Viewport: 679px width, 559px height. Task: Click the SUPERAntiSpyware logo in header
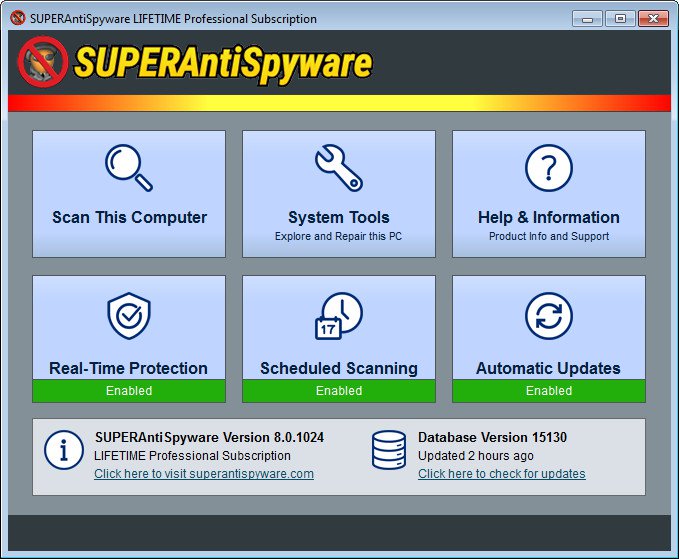(x=196, y=63)
